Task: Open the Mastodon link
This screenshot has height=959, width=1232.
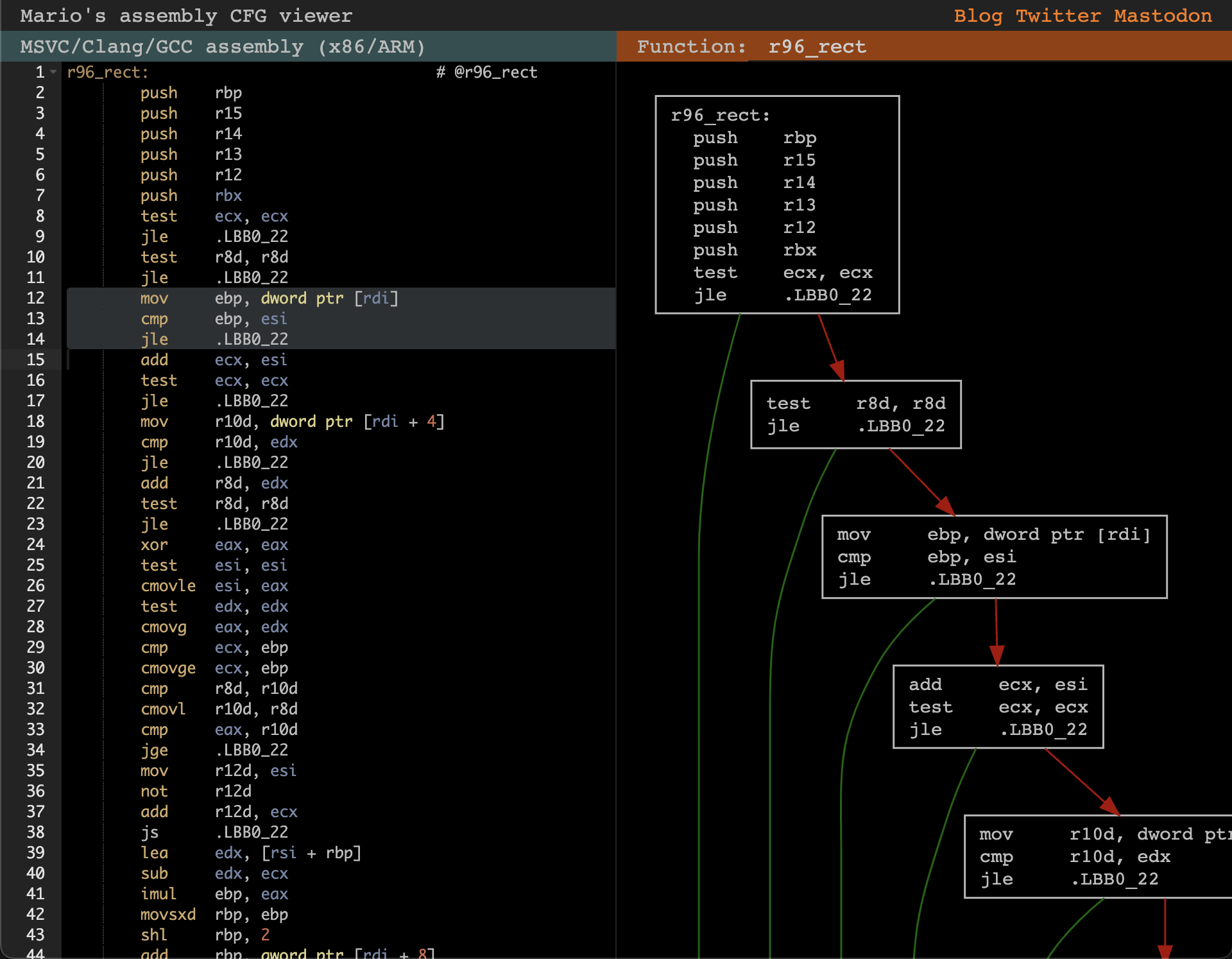Action: [1162, 15]
